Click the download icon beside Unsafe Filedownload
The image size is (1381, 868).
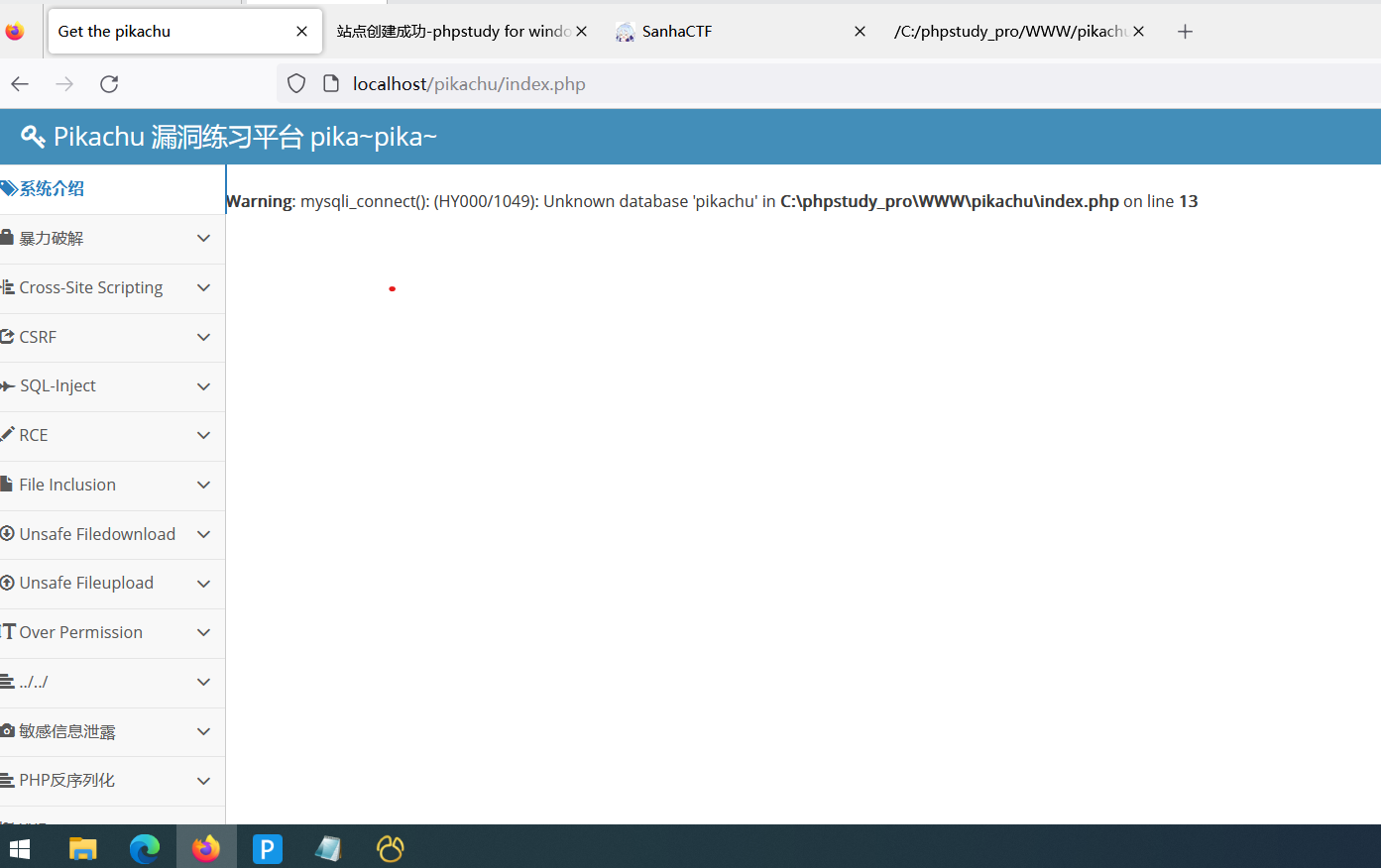[x=8, y=534]
